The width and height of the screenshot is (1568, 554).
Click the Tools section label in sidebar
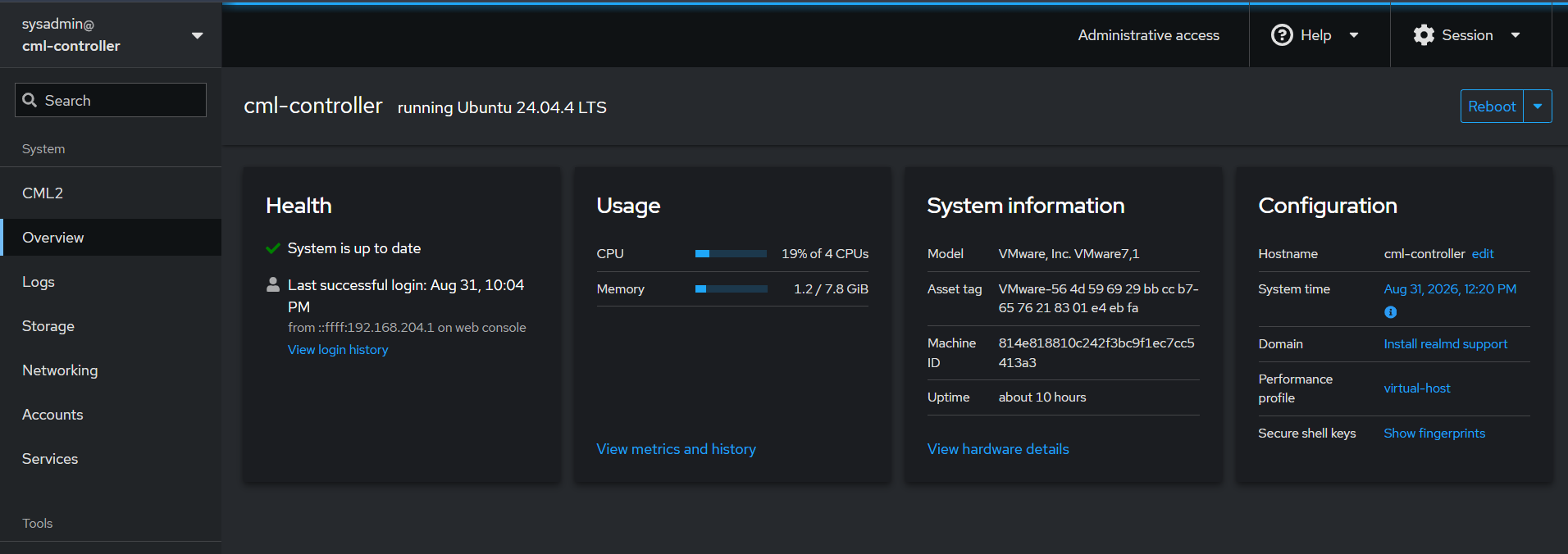pyautogui.click(x=38, y=524)
